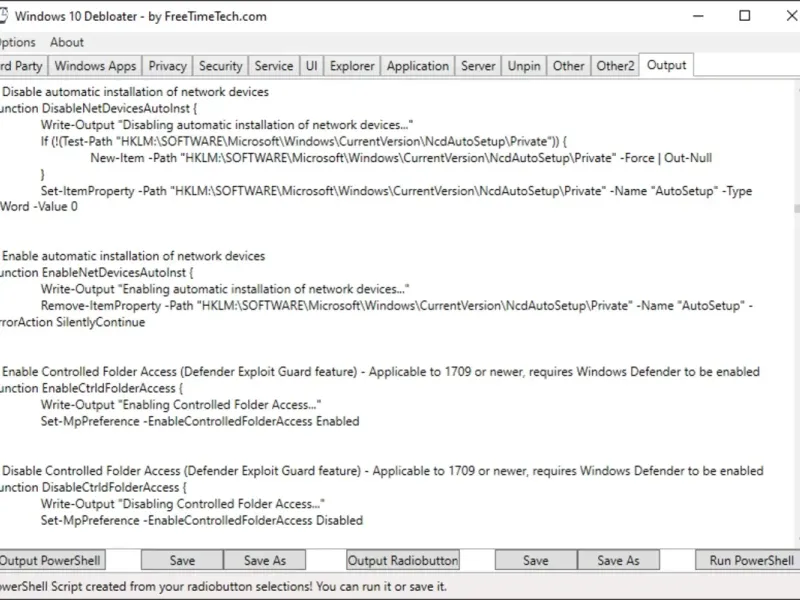The image size is (800, 600).
Task: Click Save As next to Output Radiobutton
Action: (x=618, y=560)
